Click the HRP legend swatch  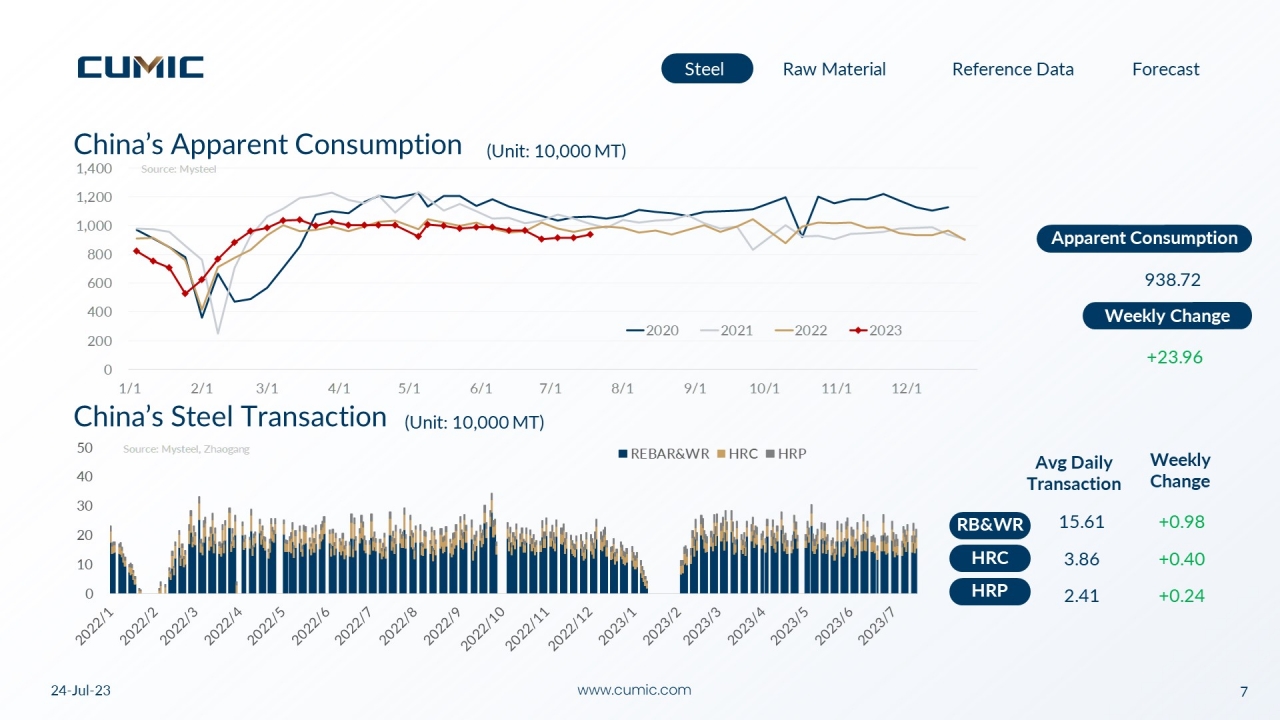point(770,454)
